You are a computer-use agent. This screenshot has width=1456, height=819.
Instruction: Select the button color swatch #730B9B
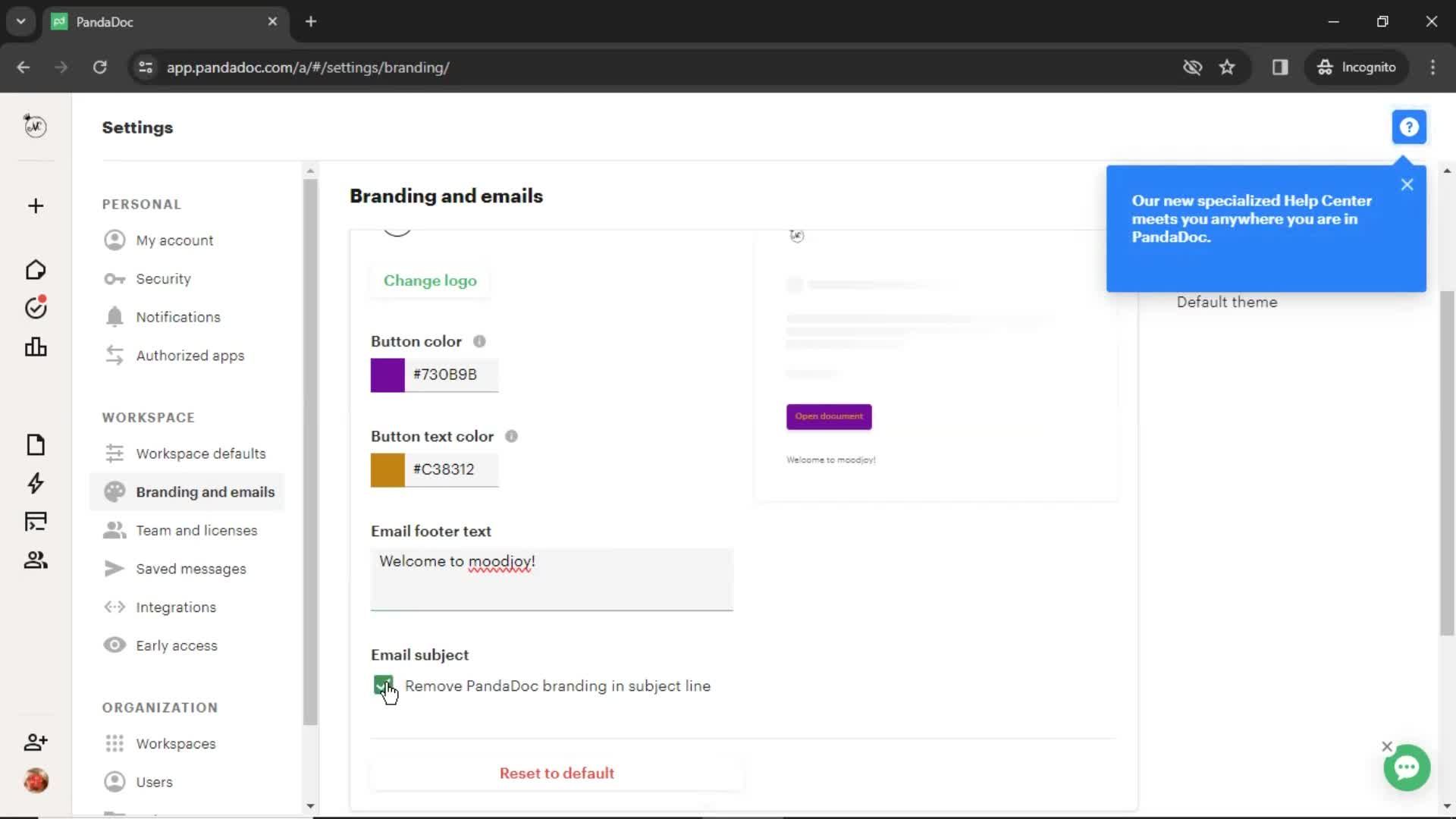tap(388, 373)
